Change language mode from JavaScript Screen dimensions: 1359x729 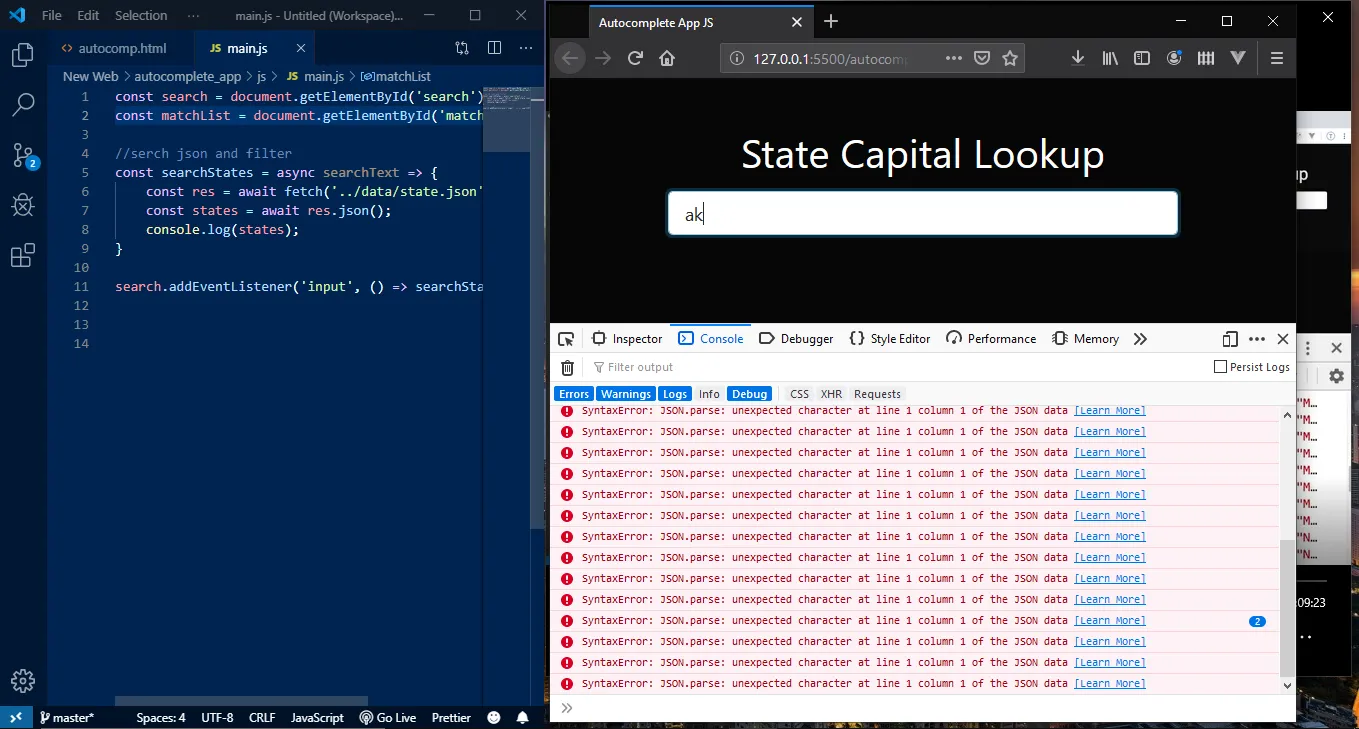[x=317, y=718]
